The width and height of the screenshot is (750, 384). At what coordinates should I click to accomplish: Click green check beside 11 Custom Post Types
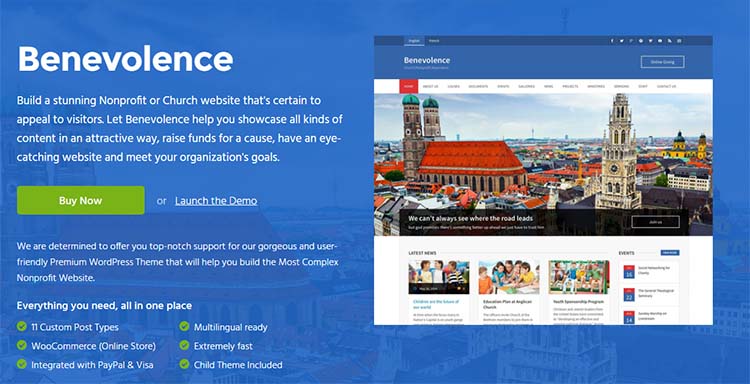coord(22,327)
